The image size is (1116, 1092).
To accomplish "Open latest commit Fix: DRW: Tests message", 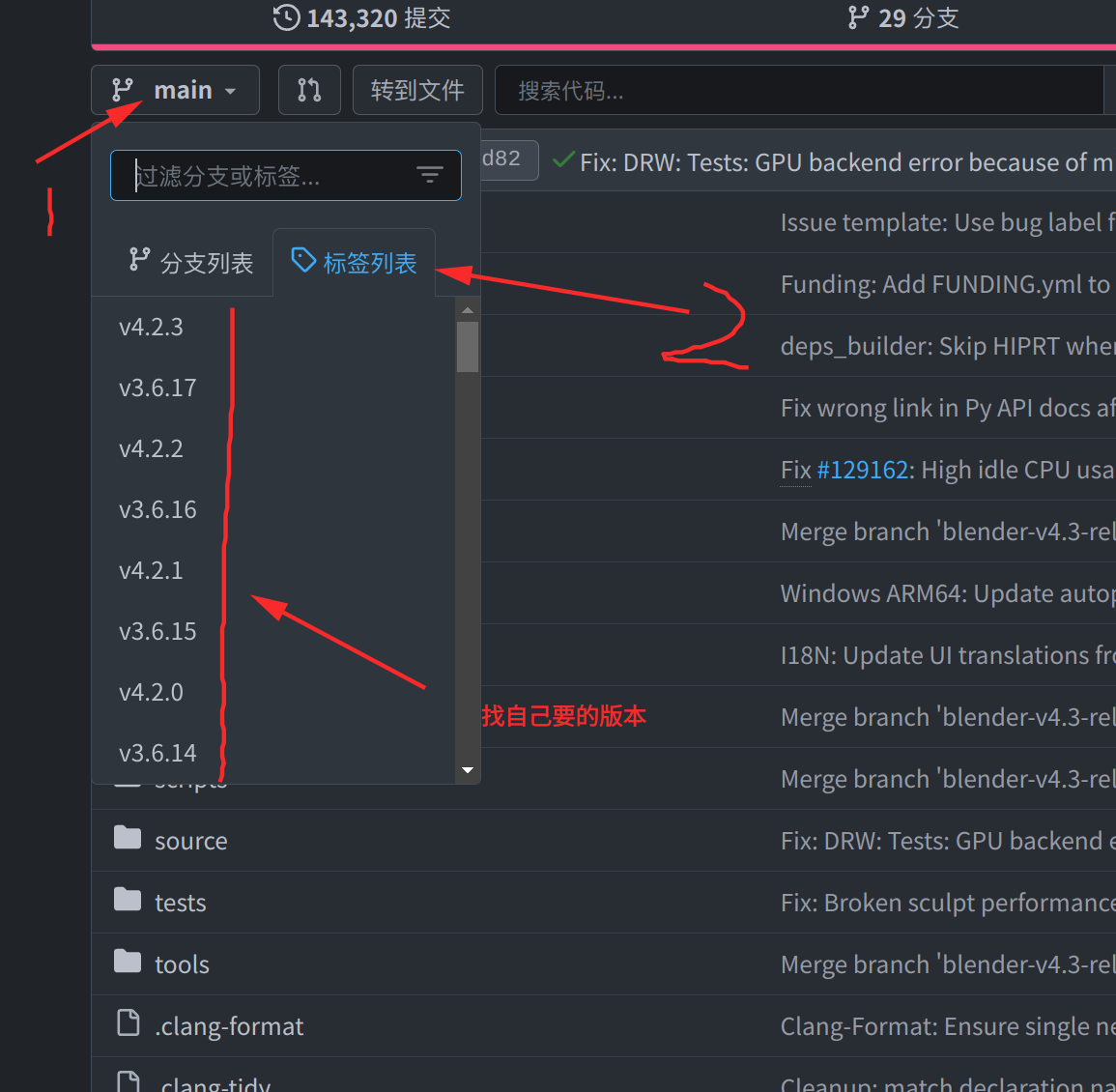I will click(x=847, y=162).
